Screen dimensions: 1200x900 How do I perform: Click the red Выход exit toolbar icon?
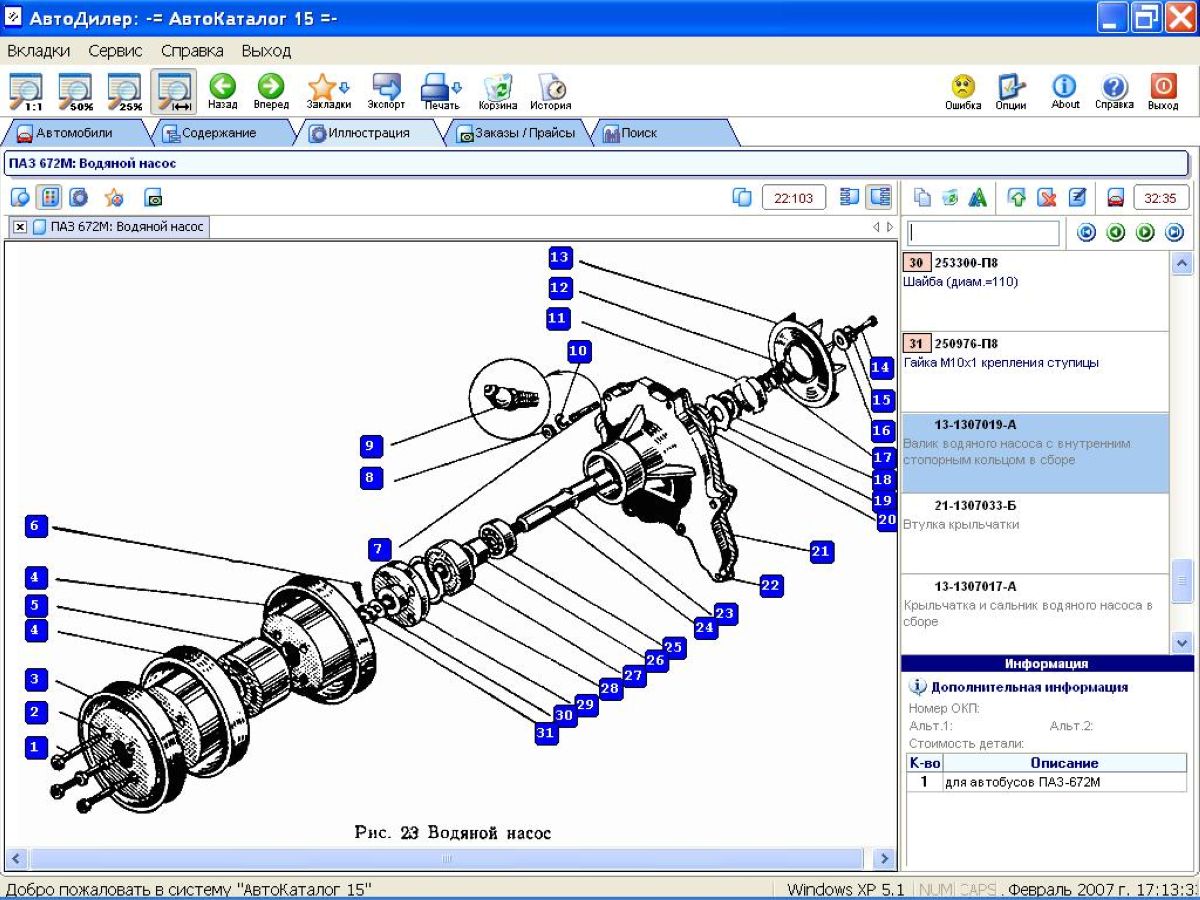point(1163,91)
